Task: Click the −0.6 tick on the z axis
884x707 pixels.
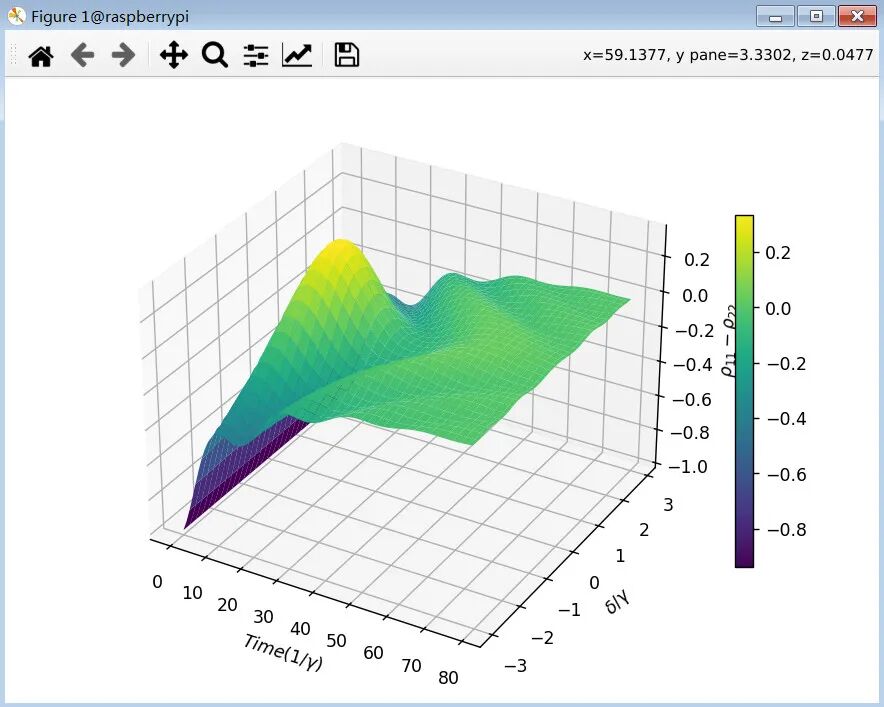Action: [x=691, y=400]
